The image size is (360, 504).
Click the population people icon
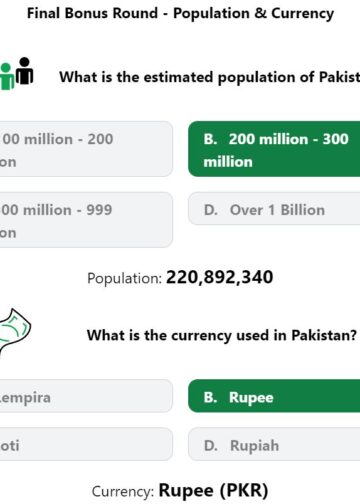[17, 74]
